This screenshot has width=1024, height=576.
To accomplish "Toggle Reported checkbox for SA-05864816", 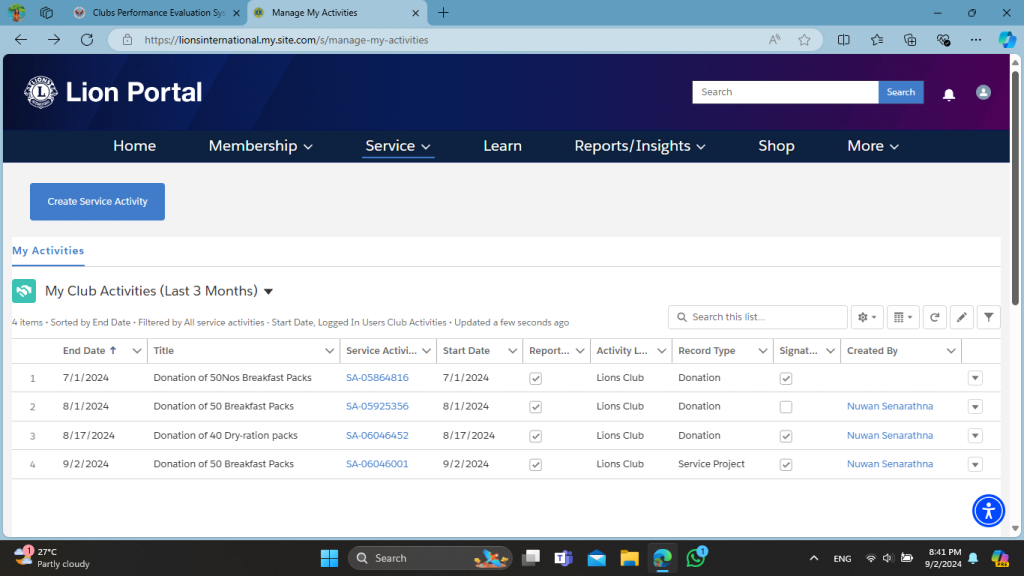I will coord(536,378).
